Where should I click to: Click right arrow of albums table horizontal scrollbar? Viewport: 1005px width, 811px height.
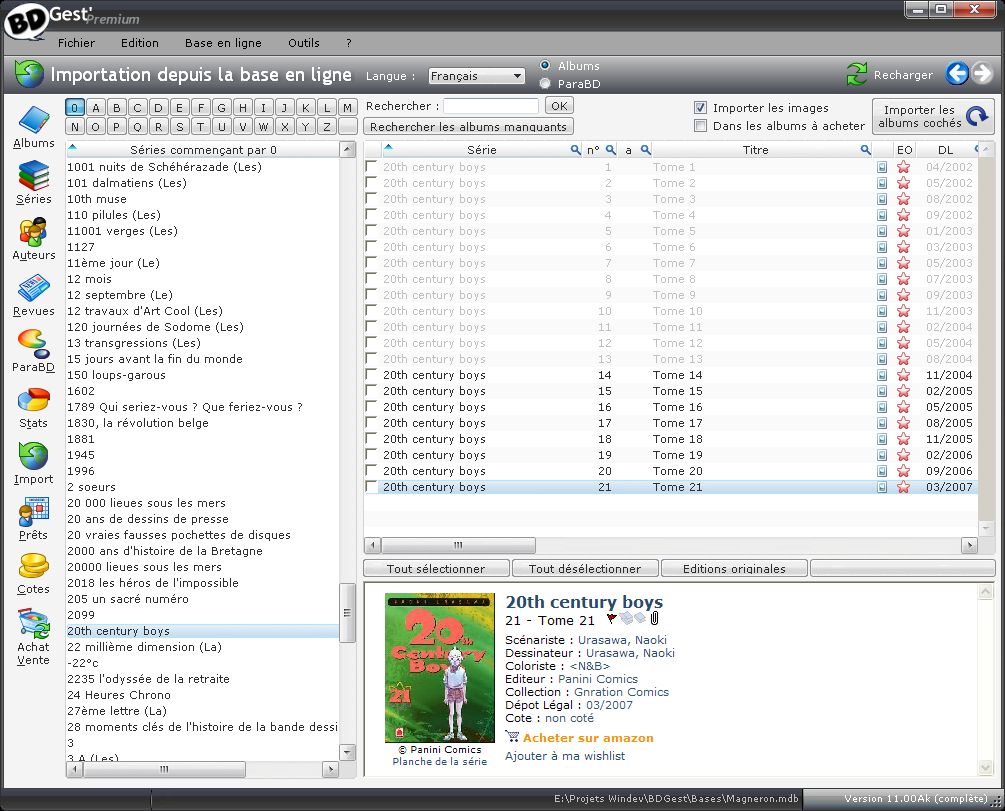click(x=969, y=546)
